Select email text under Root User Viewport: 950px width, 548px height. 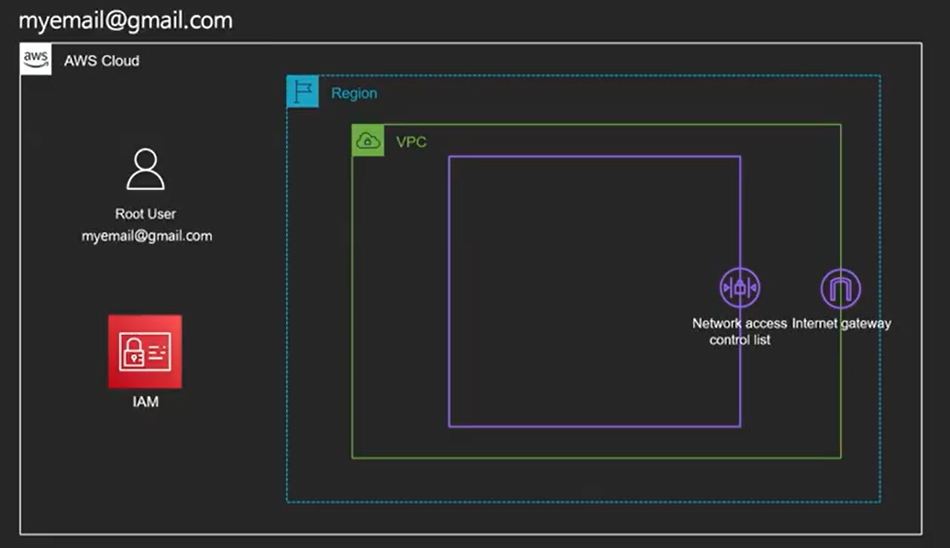(147, 236)
